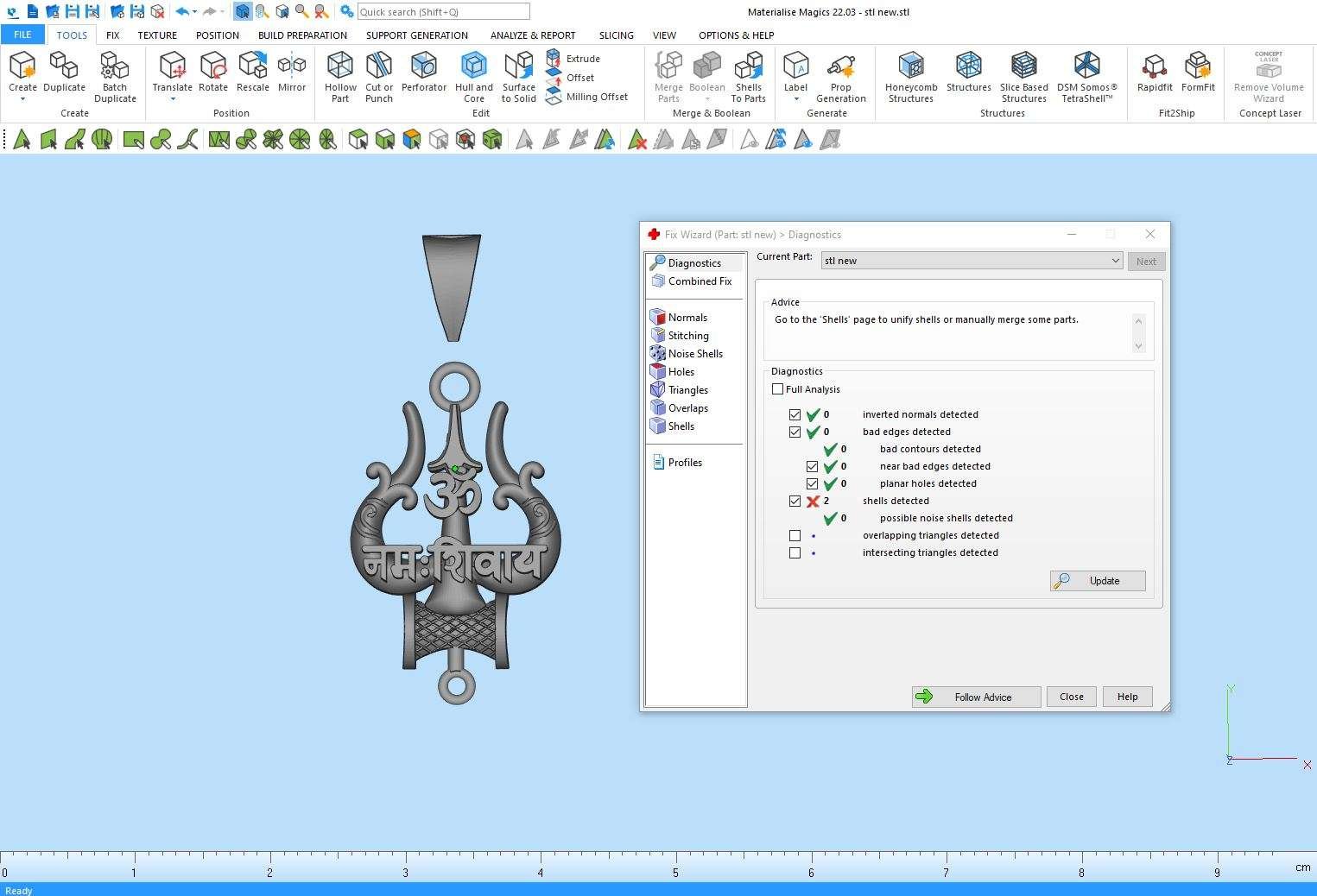Open the Rapidfit tool
1317x896 pixels.
coord(1154,73)
